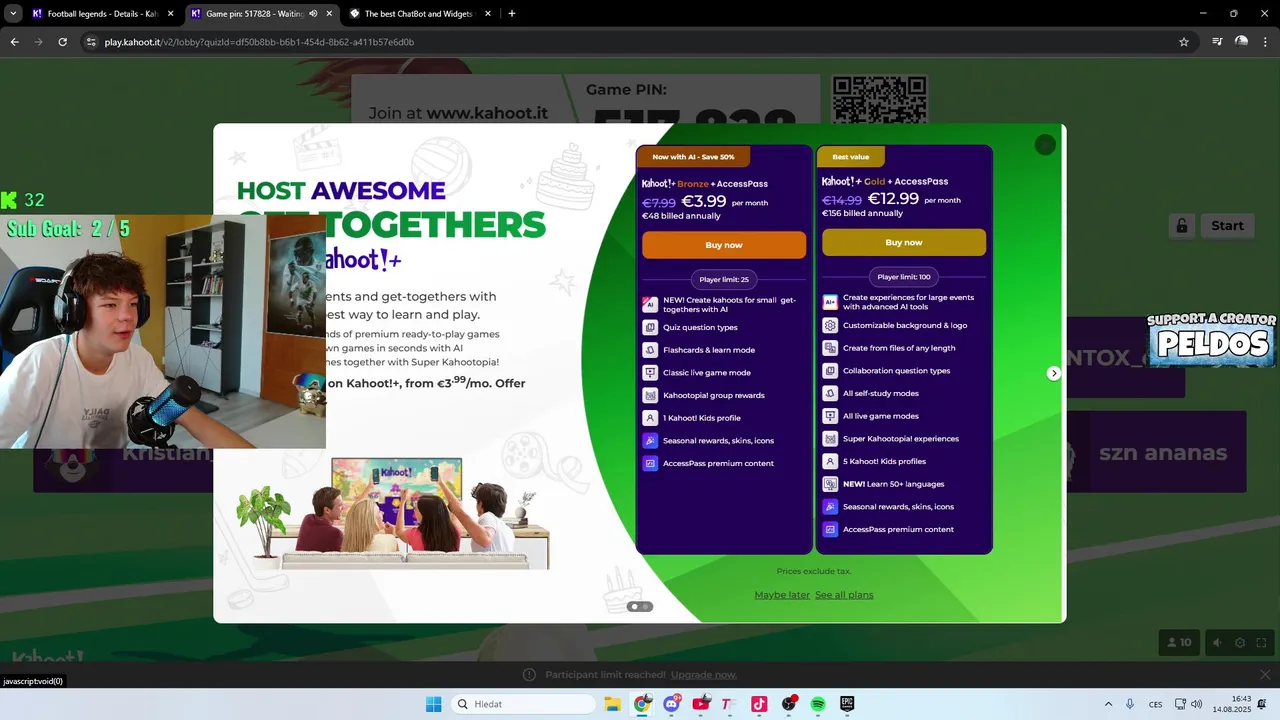Click the Maybe later link

pos(782,595)
